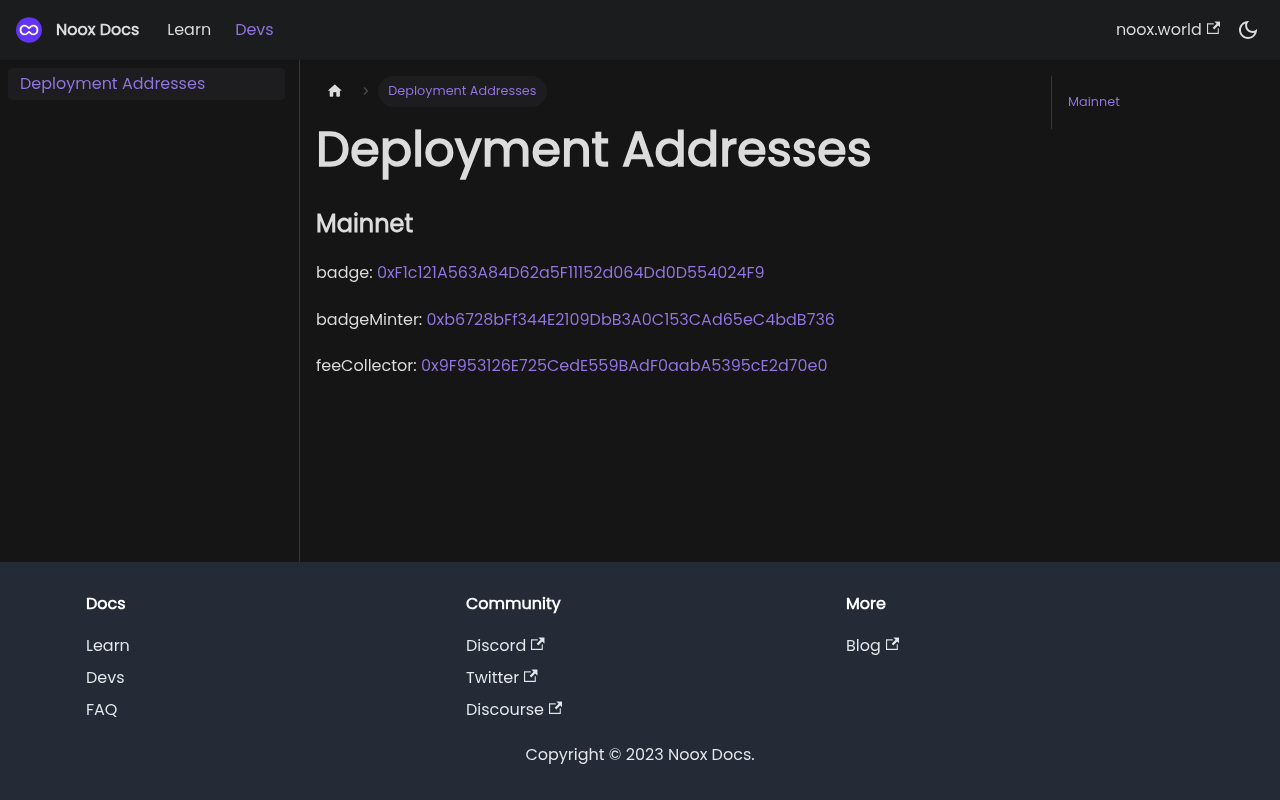Screen dimensions: 1280x800
Task: Jump to Mainnet in table of contents
Action: coord(1094,102)
